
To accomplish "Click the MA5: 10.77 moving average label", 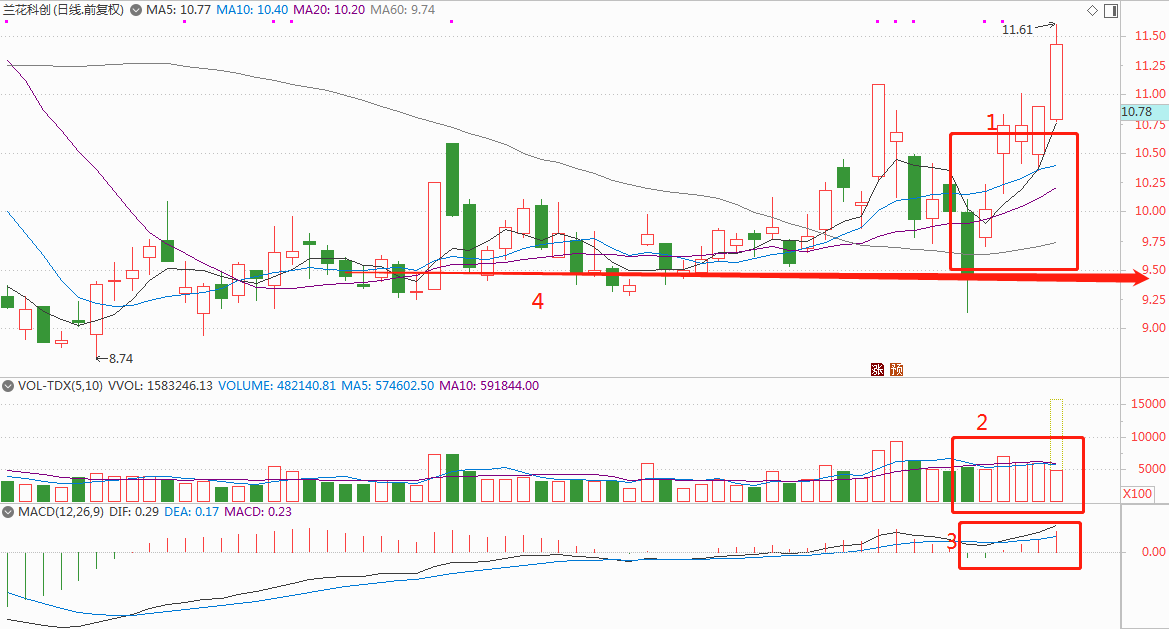I will click(178, 10).
